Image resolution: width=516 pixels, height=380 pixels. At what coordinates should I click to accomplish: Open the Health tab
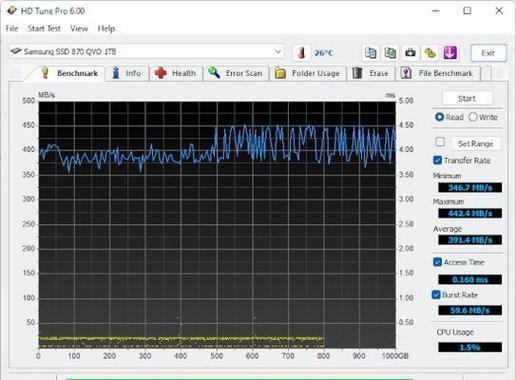[176, 73]
